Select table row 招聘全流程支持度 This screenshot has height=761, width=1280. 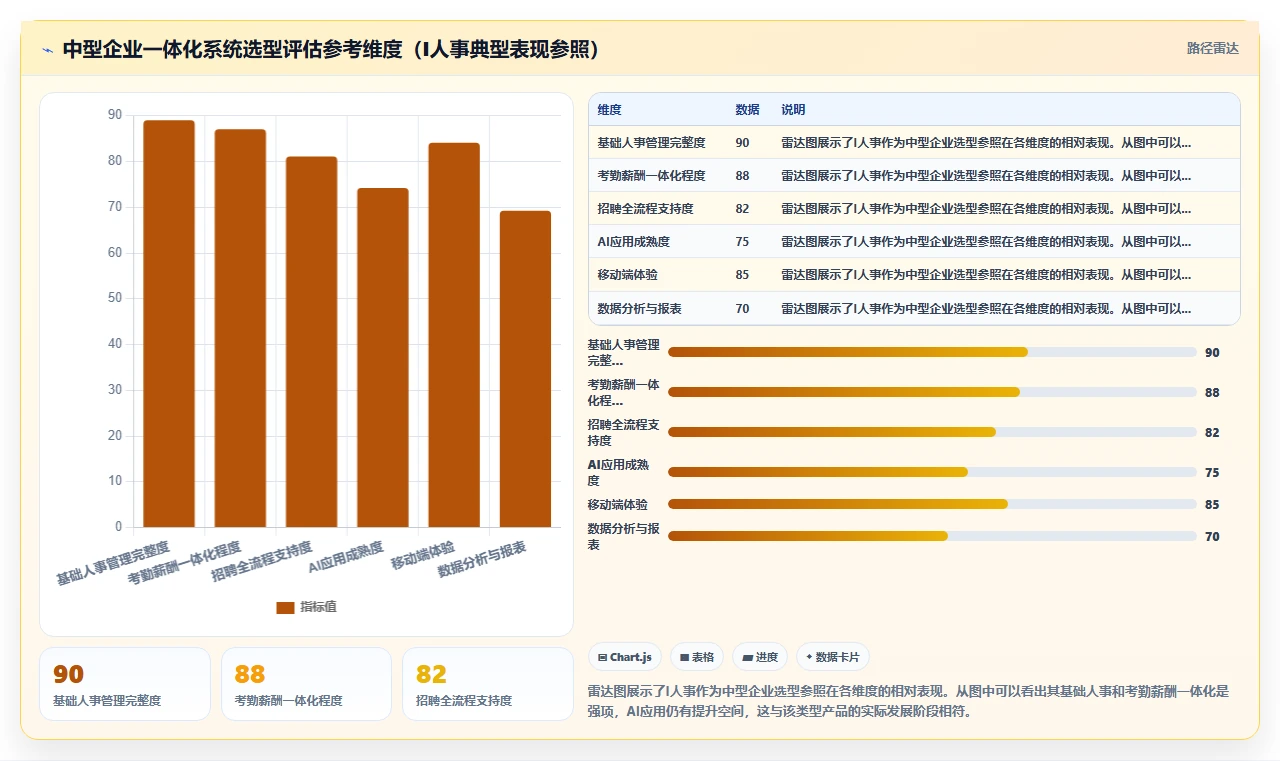914,208
